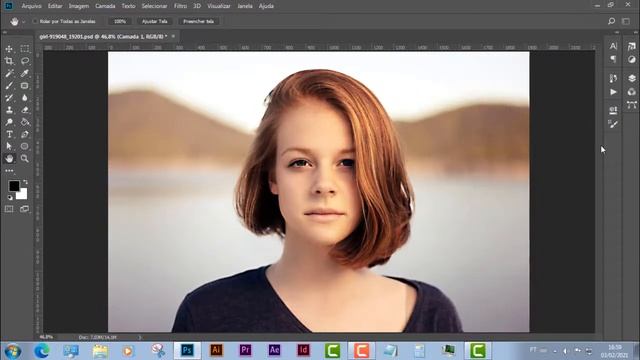Select the Pen tool
The width and height of the screenshot is (640, 360).
(24, 134)
